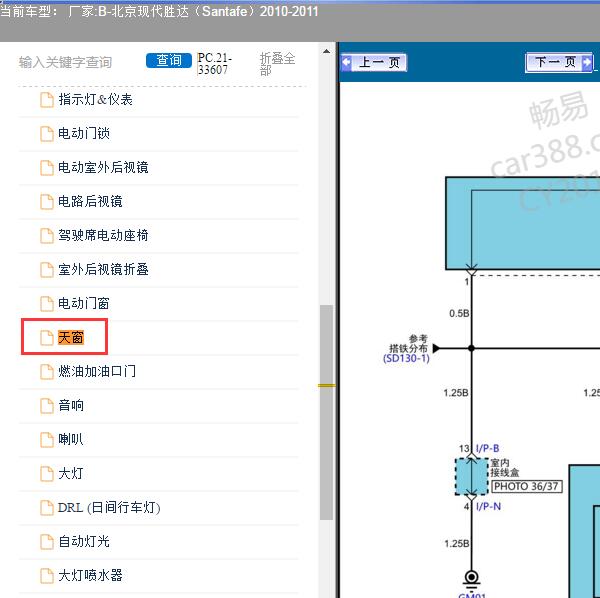600x598 pixels.
Task: Click the document icon beside 电动门锁
Action: pyautogui.click(x=46, y=134)
